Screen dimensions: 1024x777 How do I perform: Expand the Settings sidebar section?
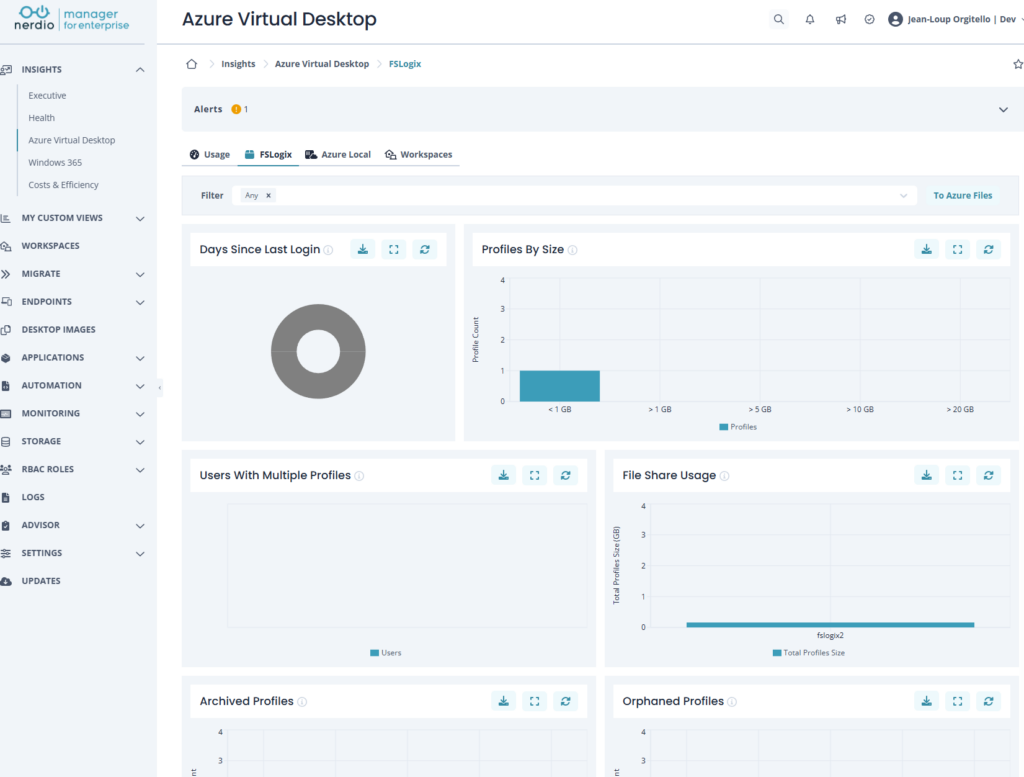coord(140,554)
